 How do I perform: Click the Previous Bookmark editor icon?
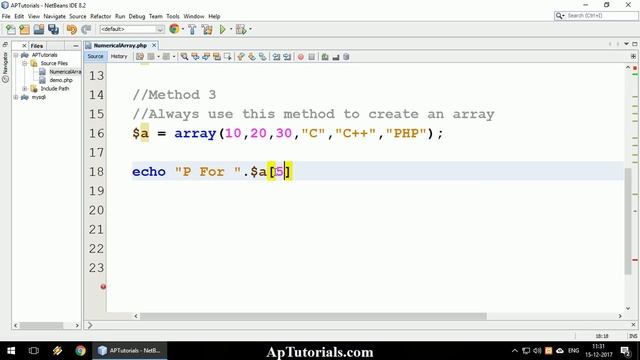coord(241,57)
